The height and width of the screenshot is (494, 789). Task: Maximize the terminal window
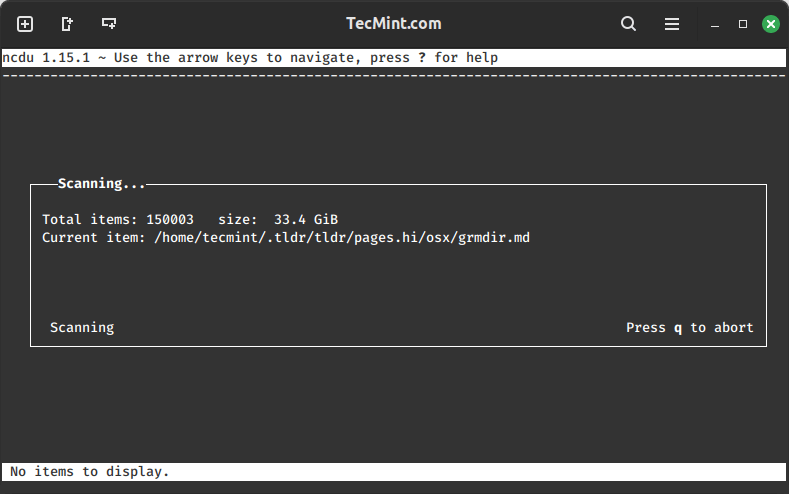[743, 24]
